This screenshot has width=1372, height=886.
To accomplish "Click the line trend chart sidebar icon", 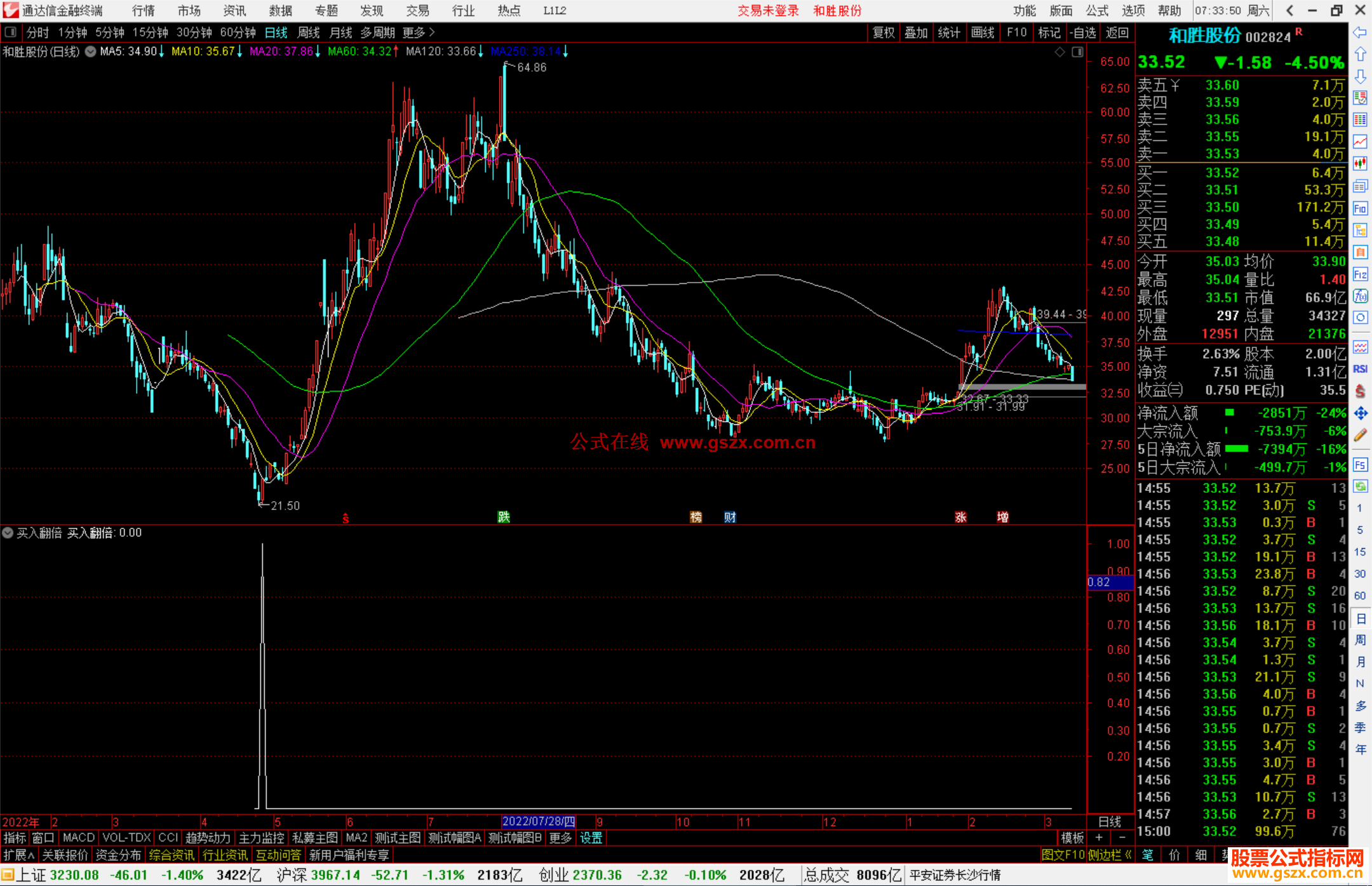I will click(x=1360, y=141).
